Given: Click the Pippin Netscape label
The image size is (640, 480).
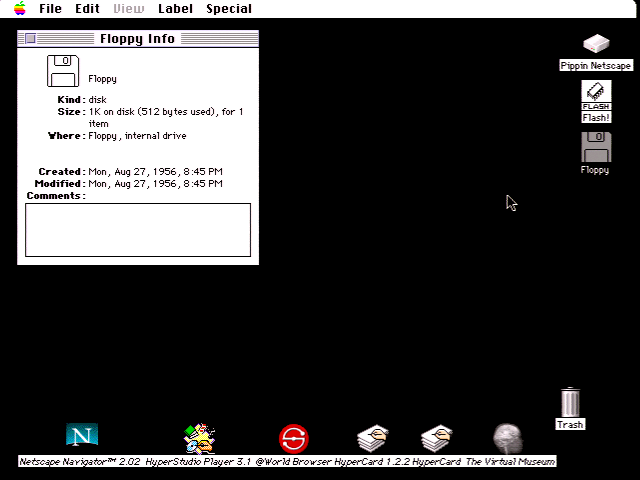Looking at the screenshot, I should point(596,66).
